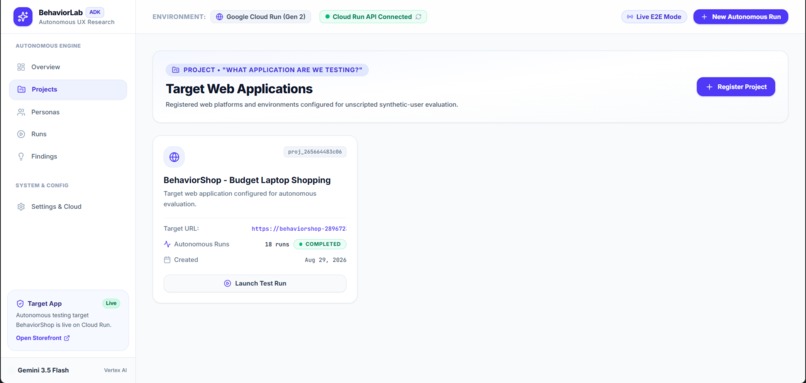Navigate to Findings

tap(68, 156)
